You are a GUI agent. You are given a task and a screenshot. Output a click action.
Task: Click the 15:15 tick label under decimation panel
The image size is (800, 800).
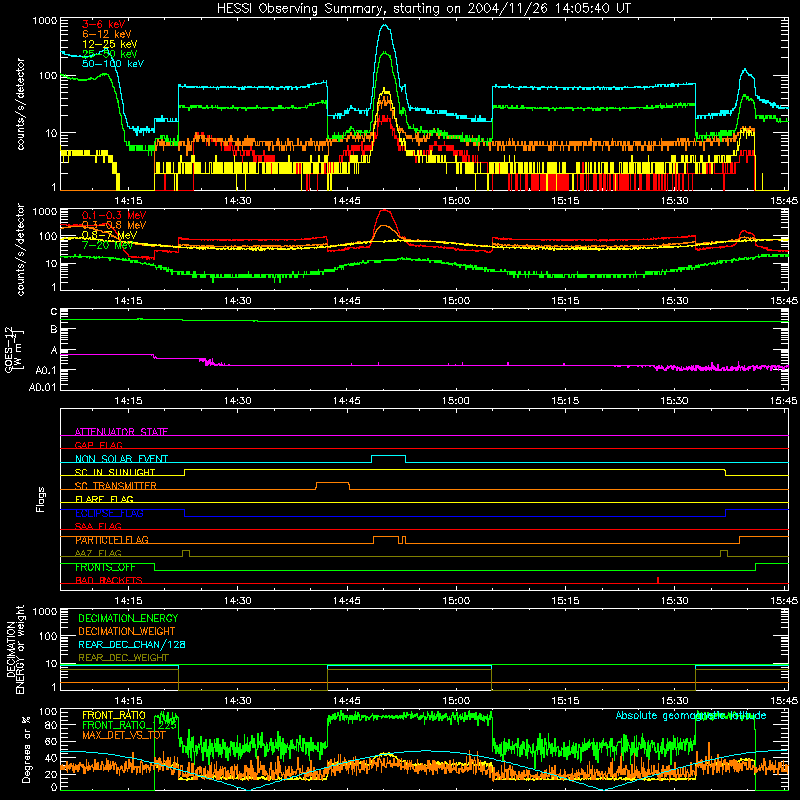[565, 701]
